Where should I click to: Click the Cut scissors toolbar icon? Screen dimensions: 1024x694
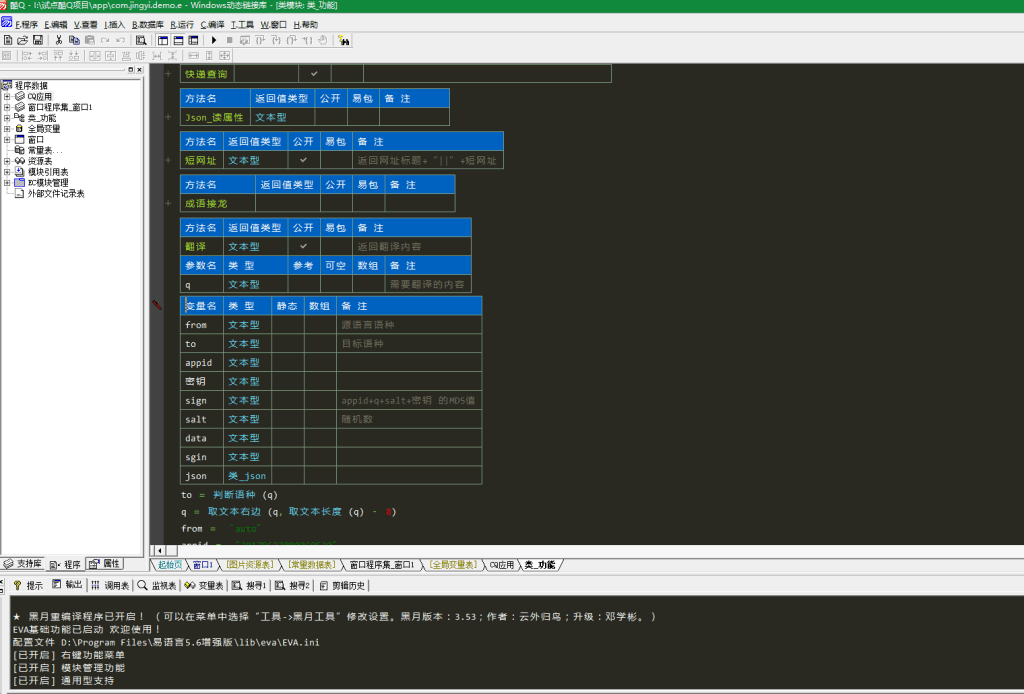pos(60,40)
